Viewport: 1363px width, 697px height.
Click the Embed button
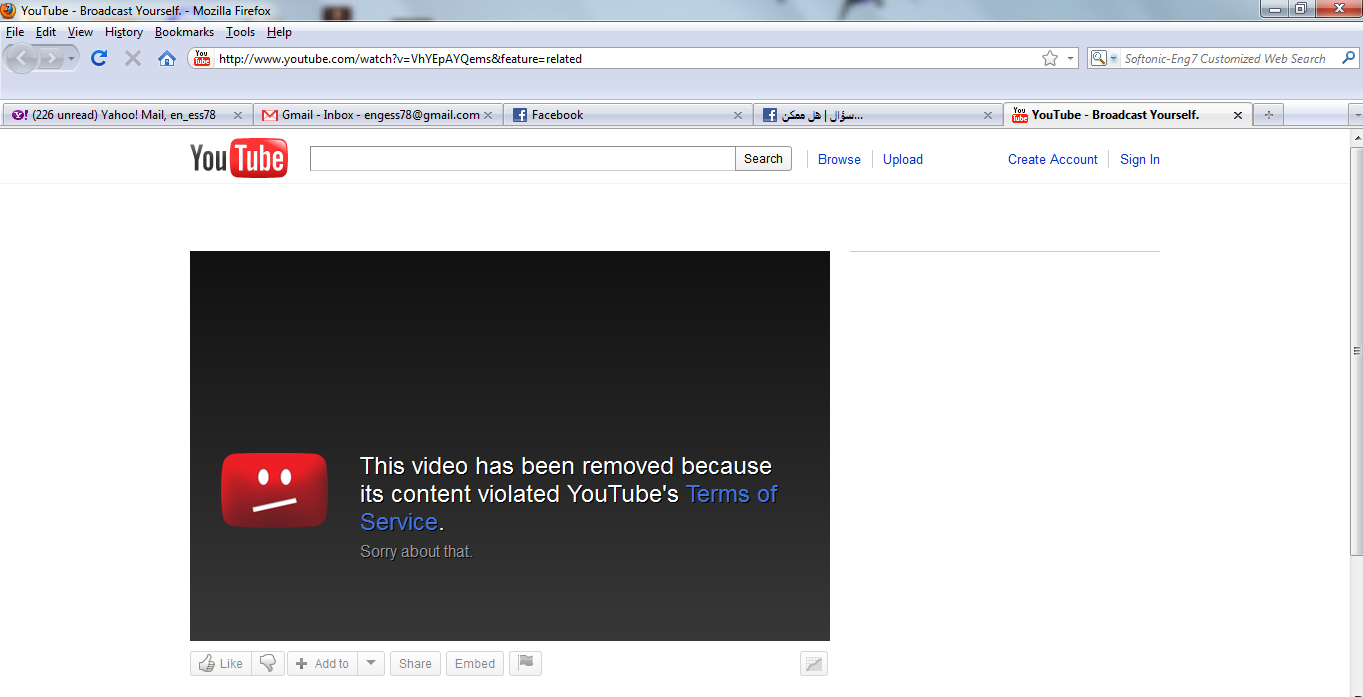pos(475,663)
